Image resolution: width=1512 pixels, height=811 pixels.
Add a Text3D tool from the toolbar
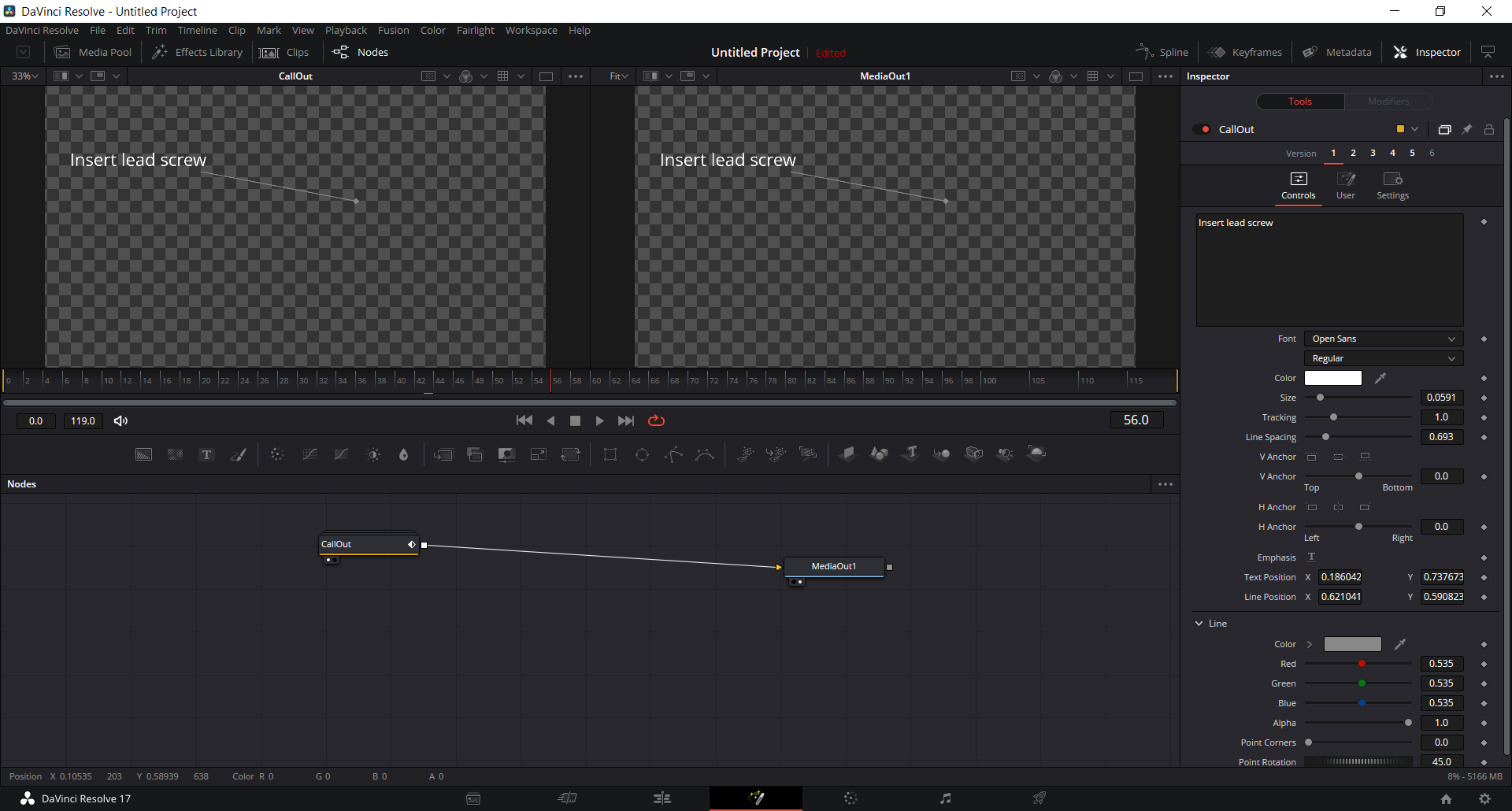910,454
